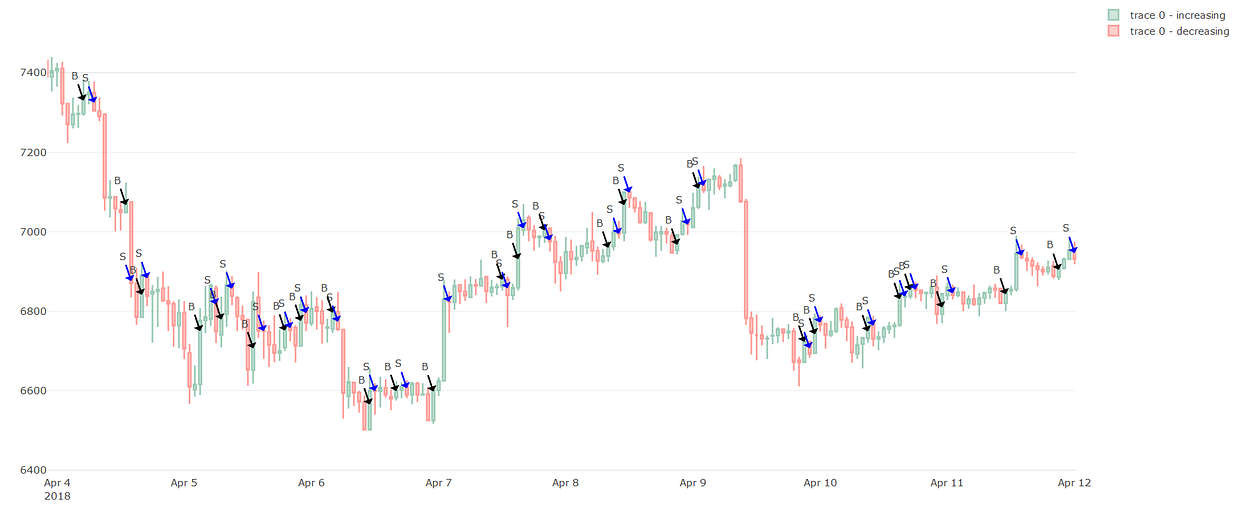Screen dimensions: 1250x511
Task: Click the green increasing legend swatch
Action: [x=1114, y=15]
